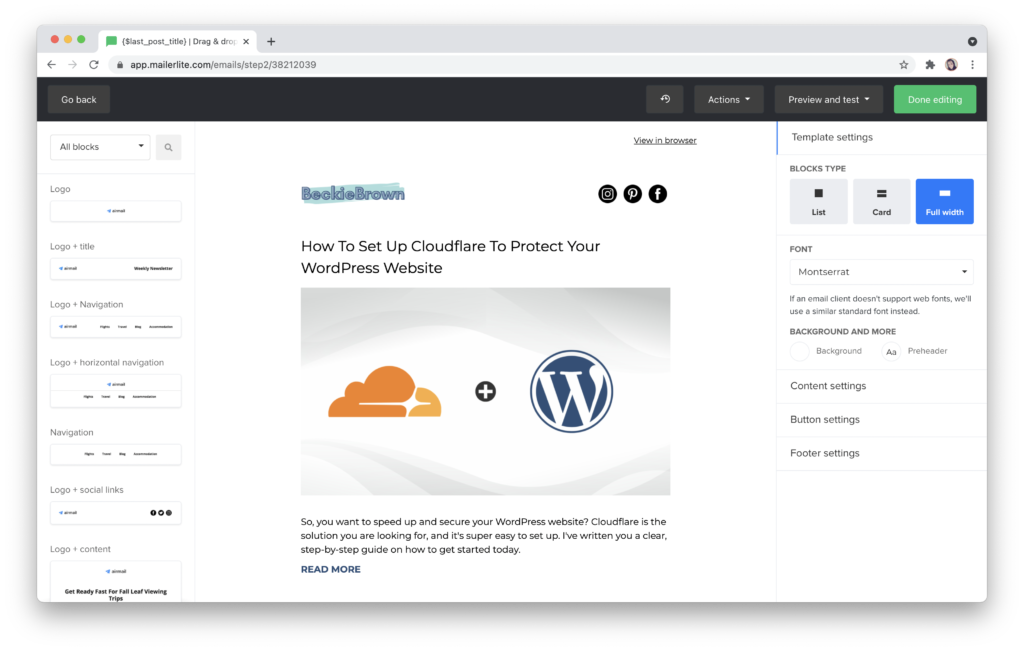Open the Chrome profile avatar

click(952, 65)
